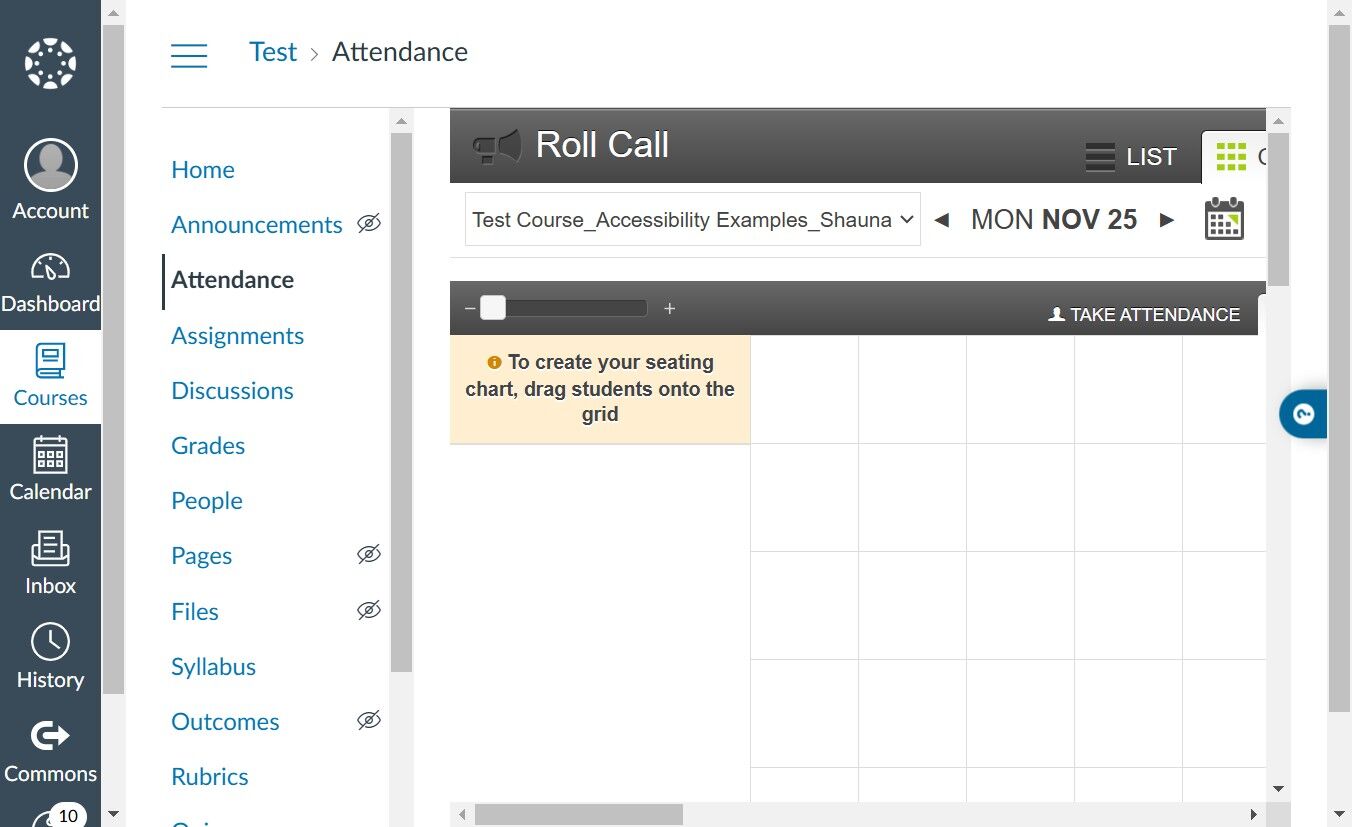Open the Test Course section dropdown
This screenshot has width=1352, height=827.
[693, 219]
